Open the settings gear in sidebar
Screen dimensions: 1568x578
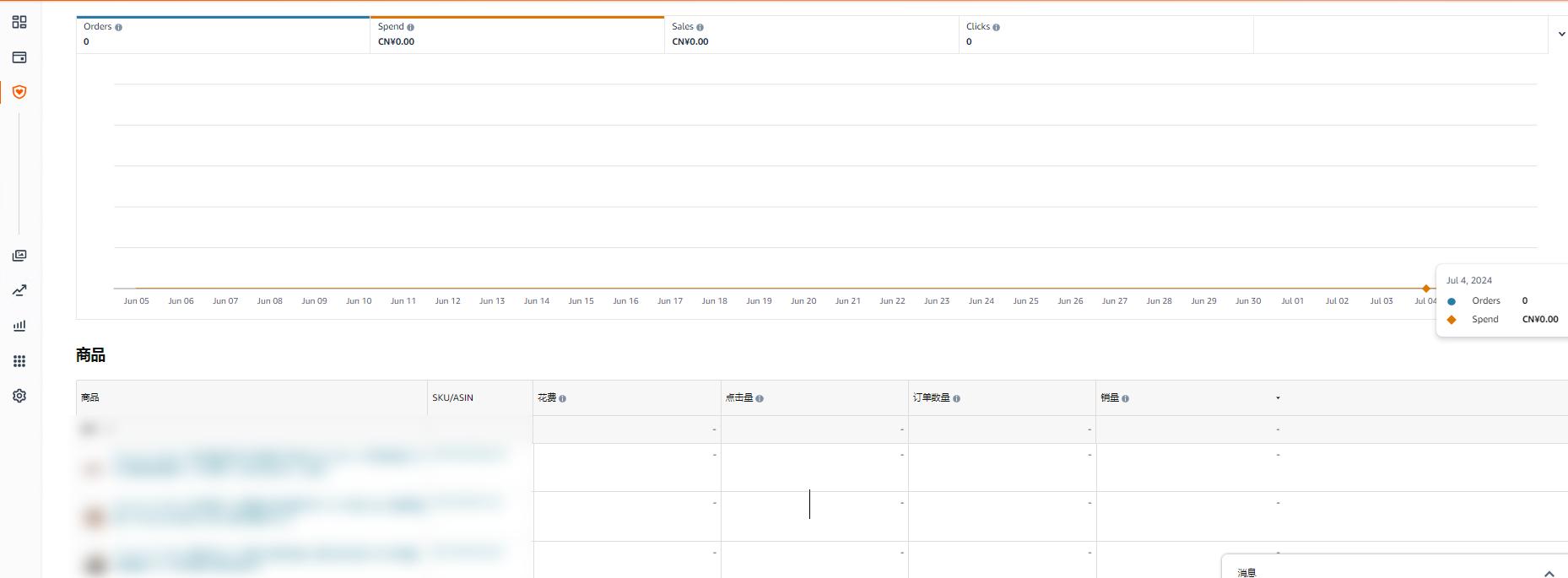19,396
